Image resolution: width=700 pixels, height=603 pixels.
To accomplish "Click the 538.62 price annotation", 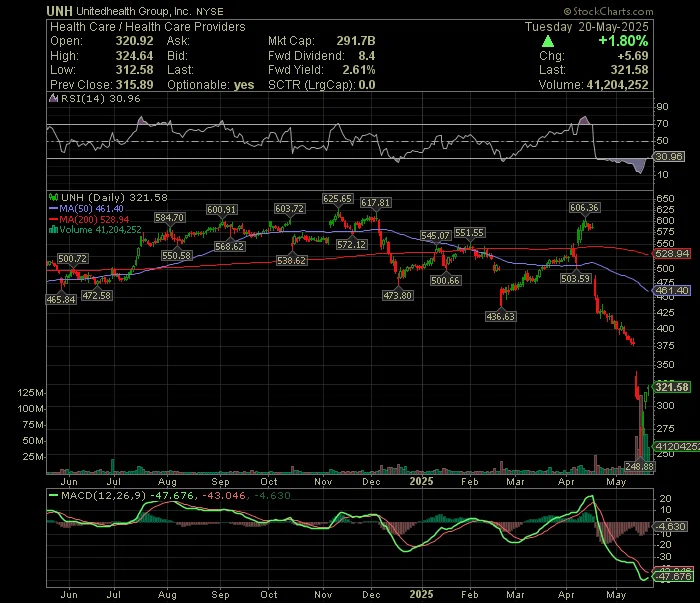I will point(292,260).
